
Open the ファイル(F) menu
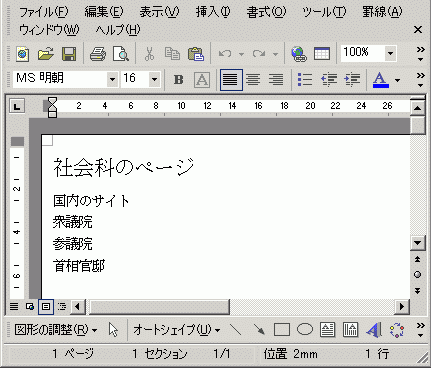44,12
